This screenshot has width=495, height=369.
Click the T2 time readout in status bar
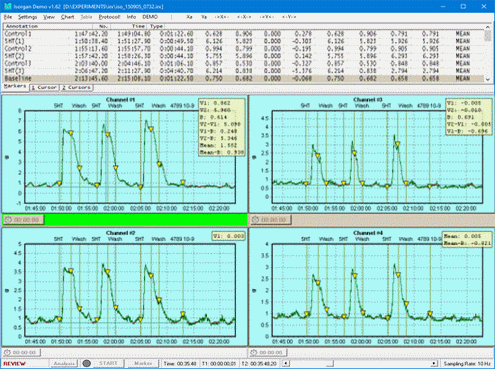click(259, 363)
